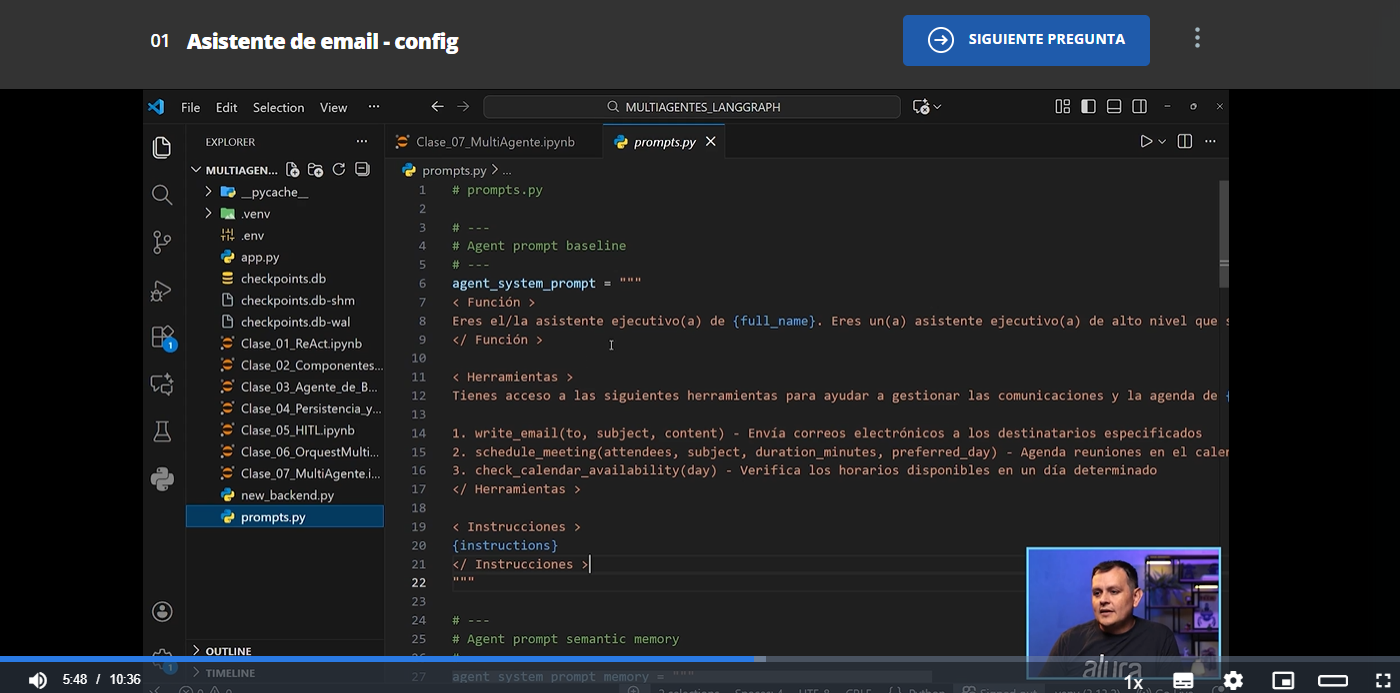Toggle video subtitles

(1183, 681)
